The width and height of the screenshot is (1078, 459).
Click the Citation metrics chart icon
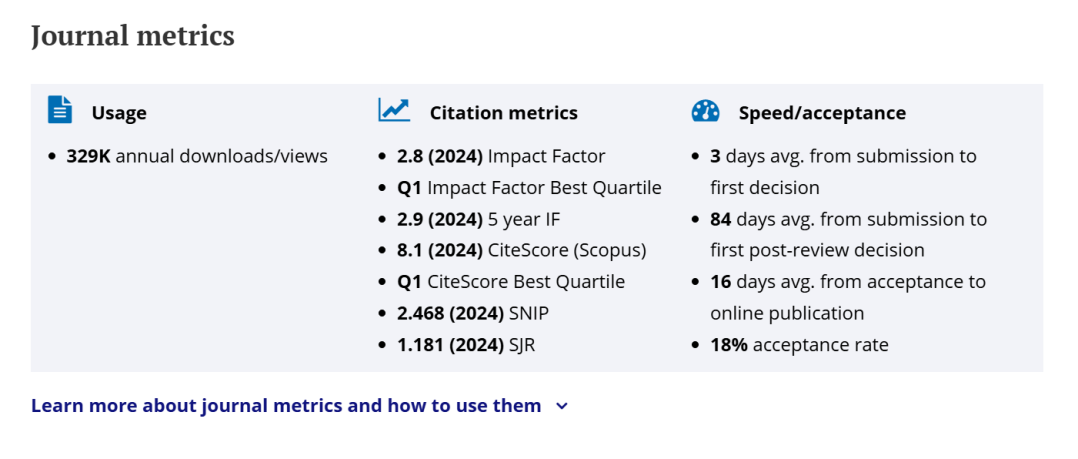[x=394, y=110]
